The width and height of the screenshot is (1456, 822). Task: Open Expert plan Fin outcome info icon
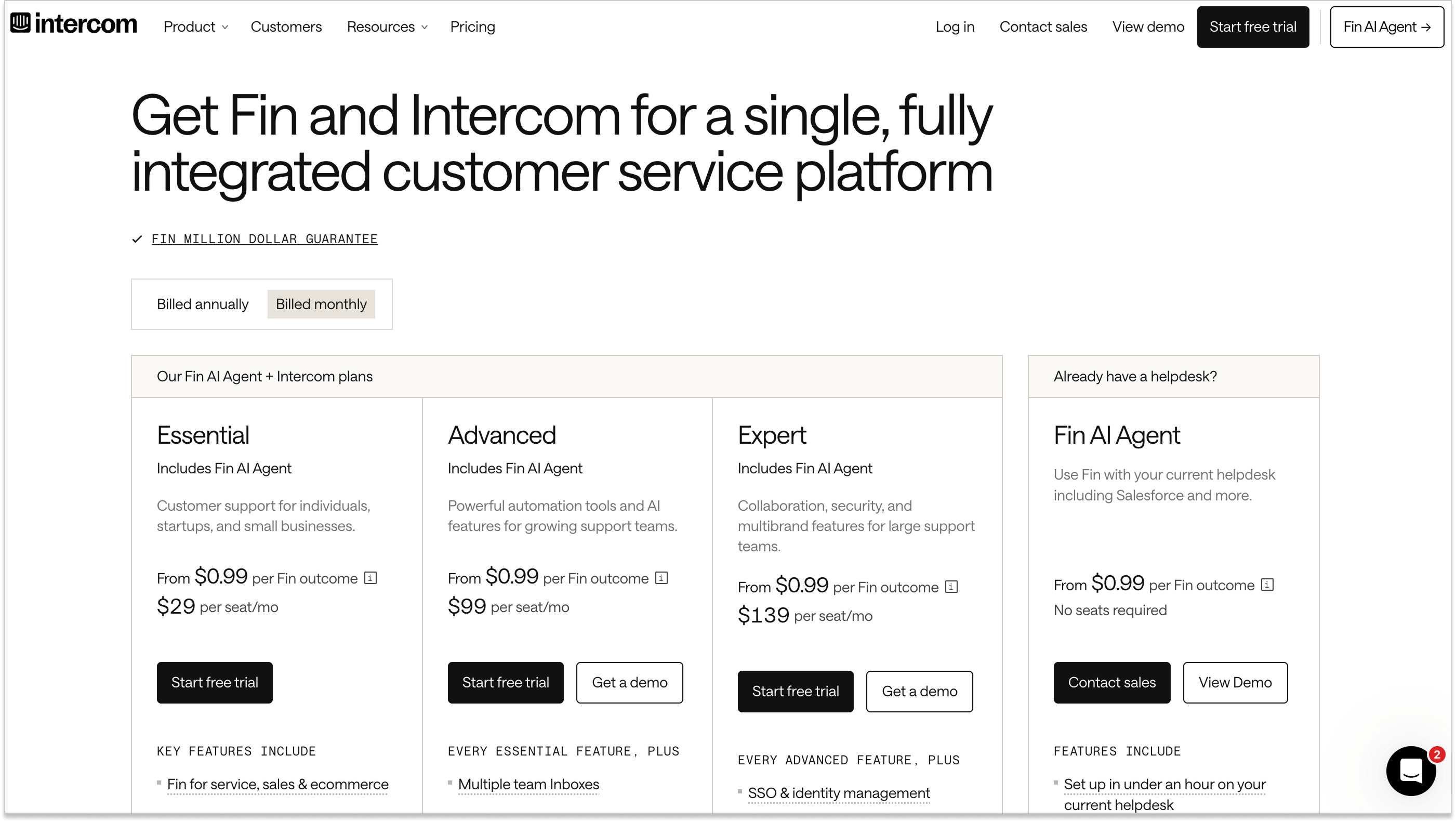[951, 587]
